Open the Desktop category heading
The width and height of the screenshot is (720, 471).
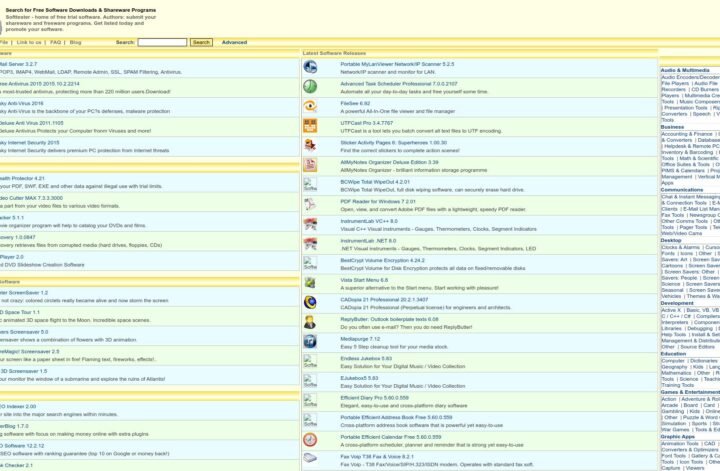click(671, 241)
